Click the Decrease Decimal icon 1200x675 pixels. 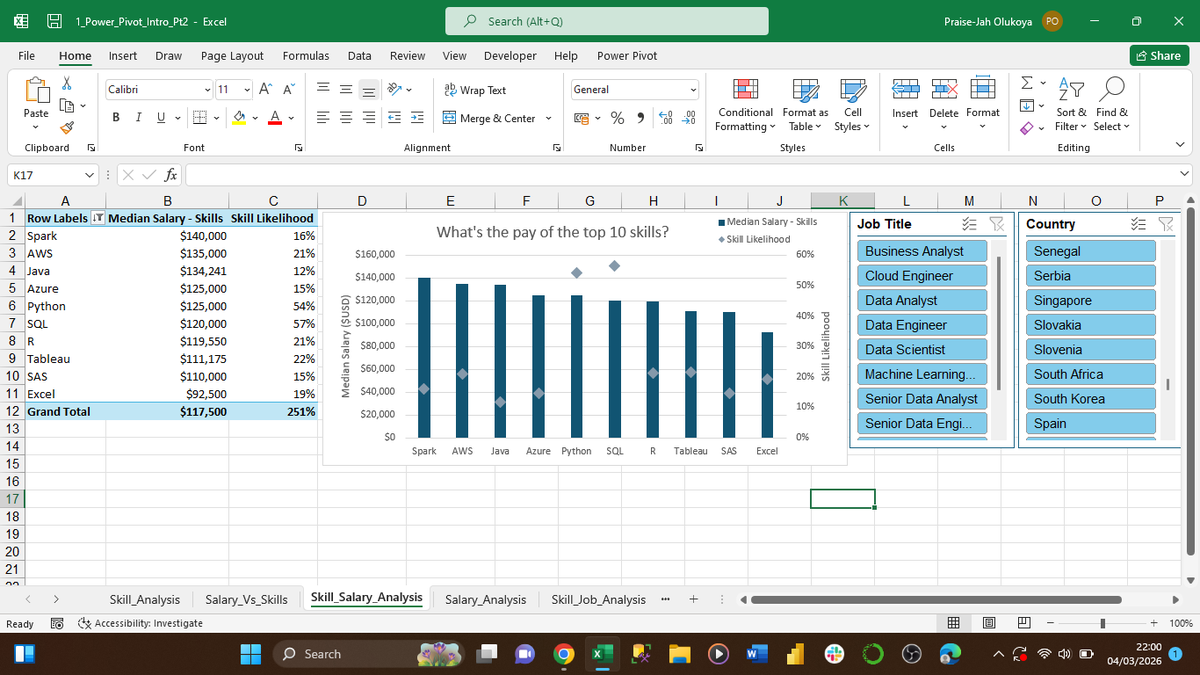pos(688,119)
